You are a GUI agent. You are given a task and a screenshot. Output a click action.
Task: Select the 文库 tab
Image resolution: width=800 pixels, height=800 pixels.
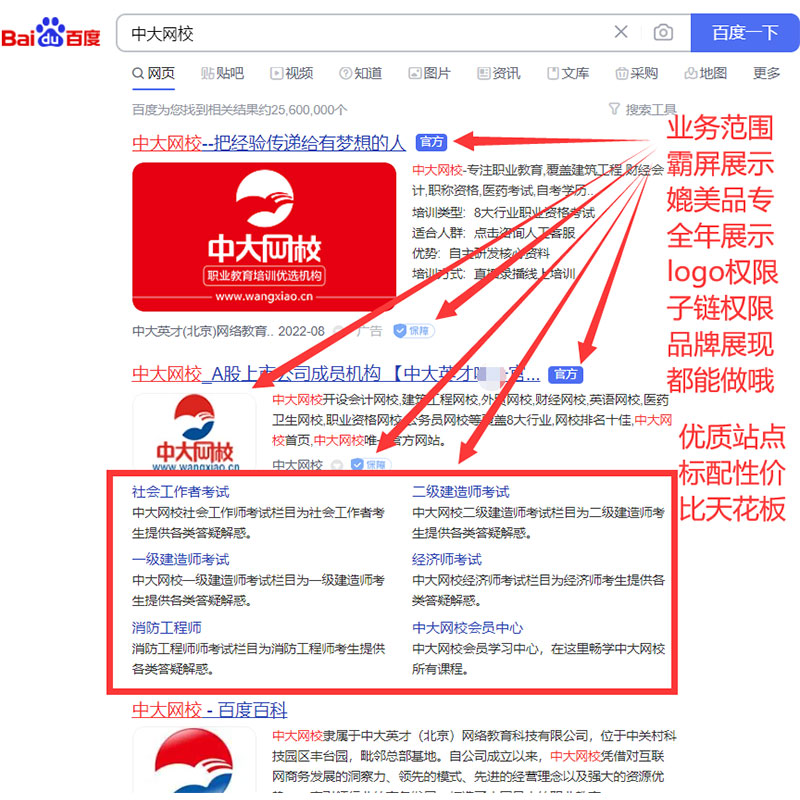point(568,73)
